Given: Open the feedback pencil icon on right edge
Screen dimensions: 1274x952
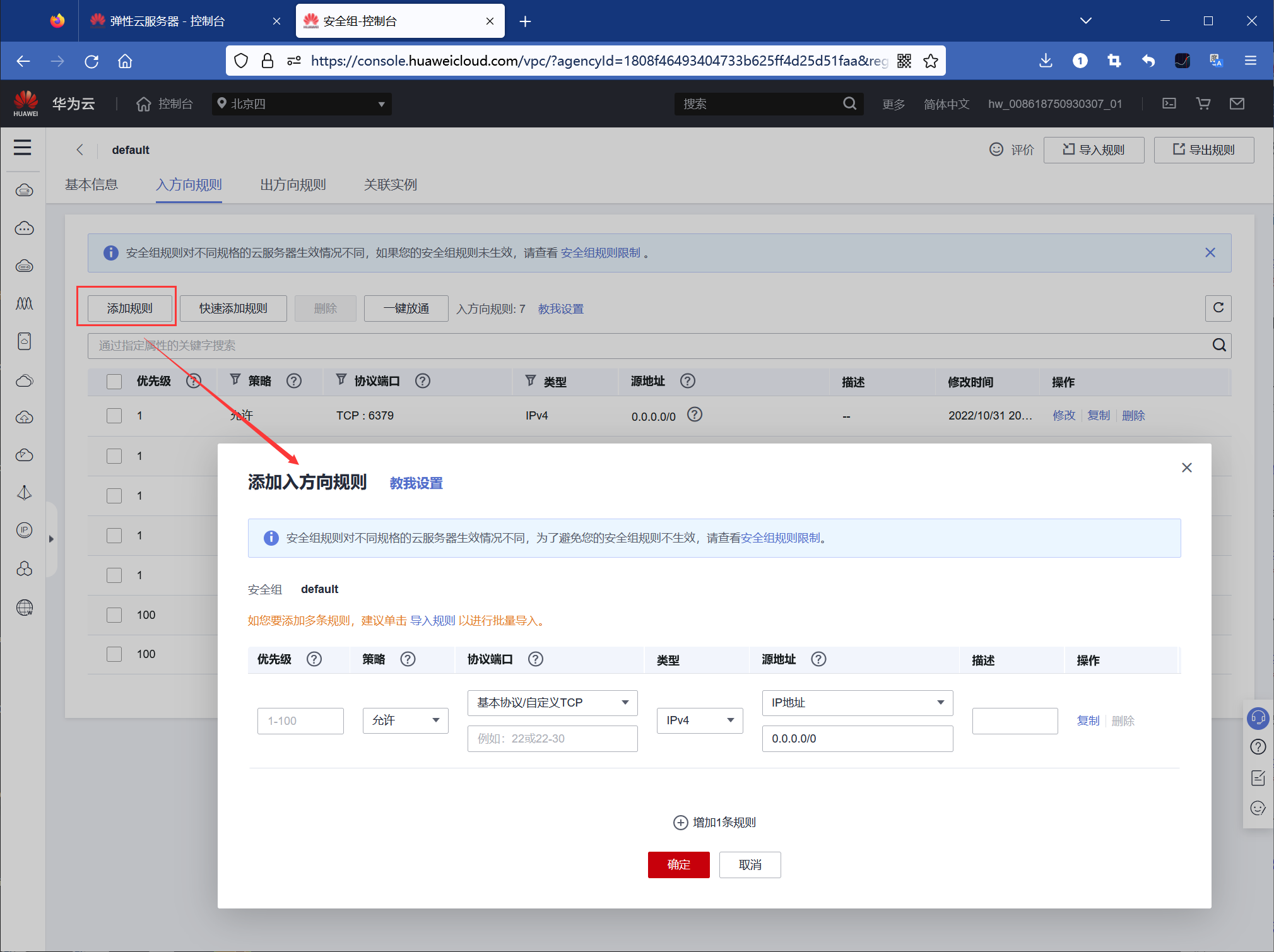Looking at the screenshot, I should click(1258, 777).
